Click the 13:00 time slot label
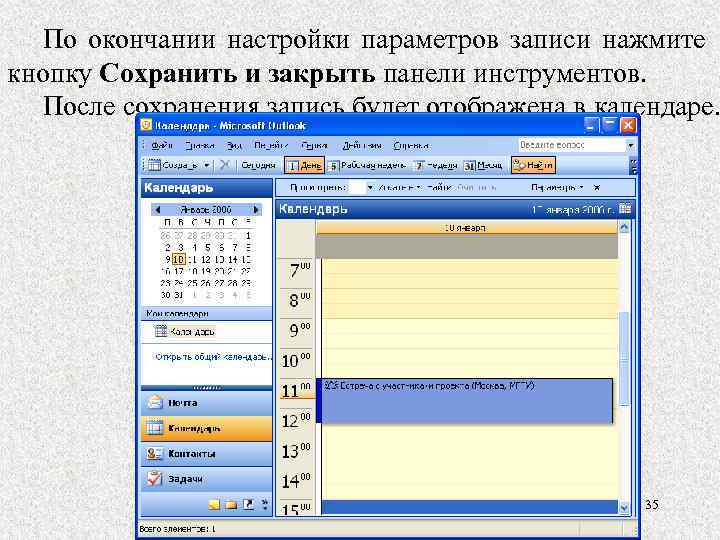 [296, 451]
